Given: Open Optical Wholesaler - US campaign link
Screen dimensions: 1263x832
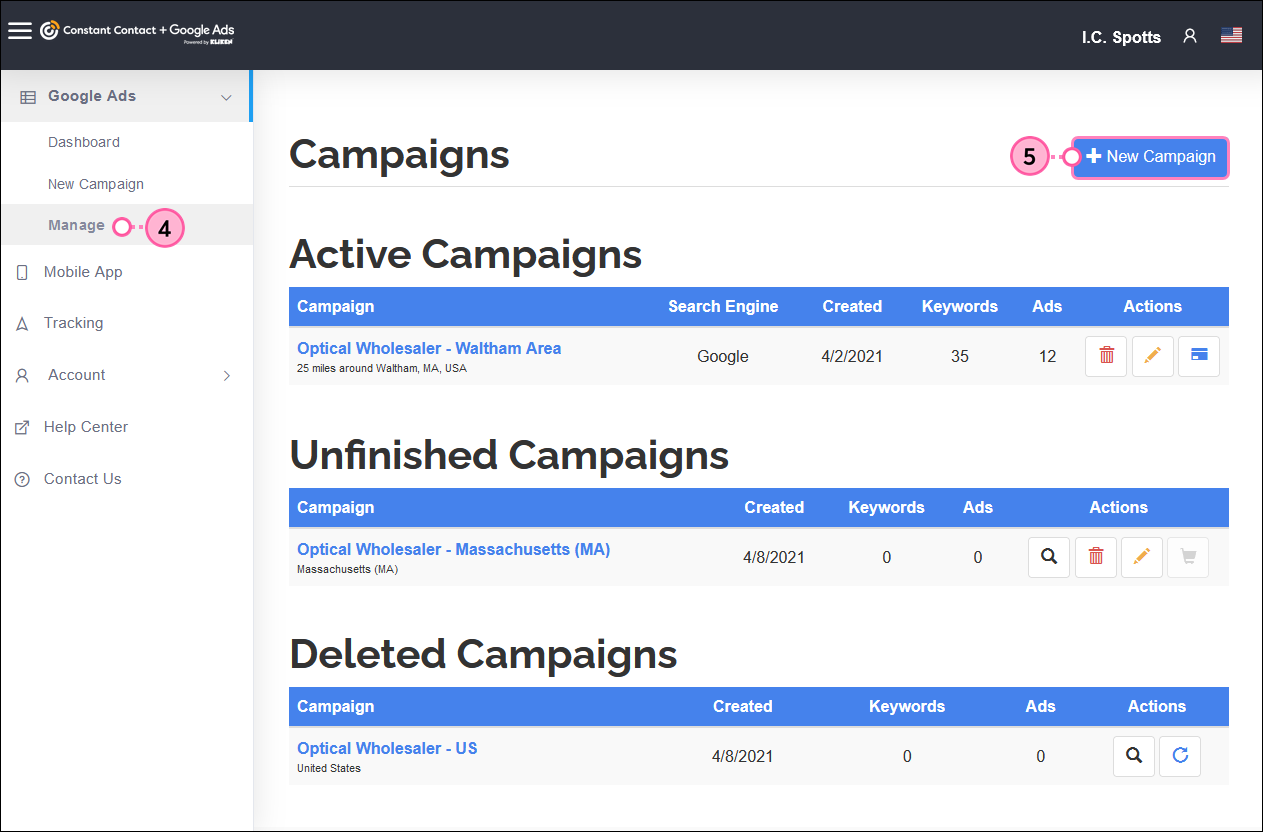Looking at the screenshot, I should pyautogui.click(x=387, y=748).
